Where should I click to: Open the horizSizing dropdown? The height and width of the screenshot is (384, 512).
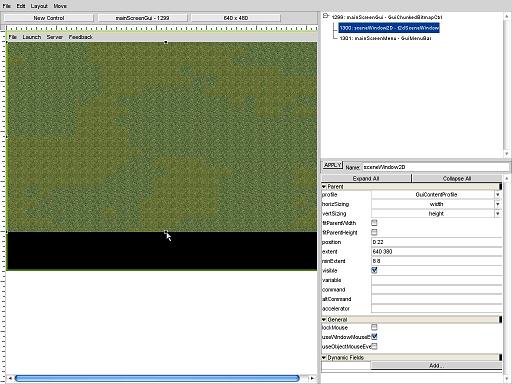(x=436, y=204)
